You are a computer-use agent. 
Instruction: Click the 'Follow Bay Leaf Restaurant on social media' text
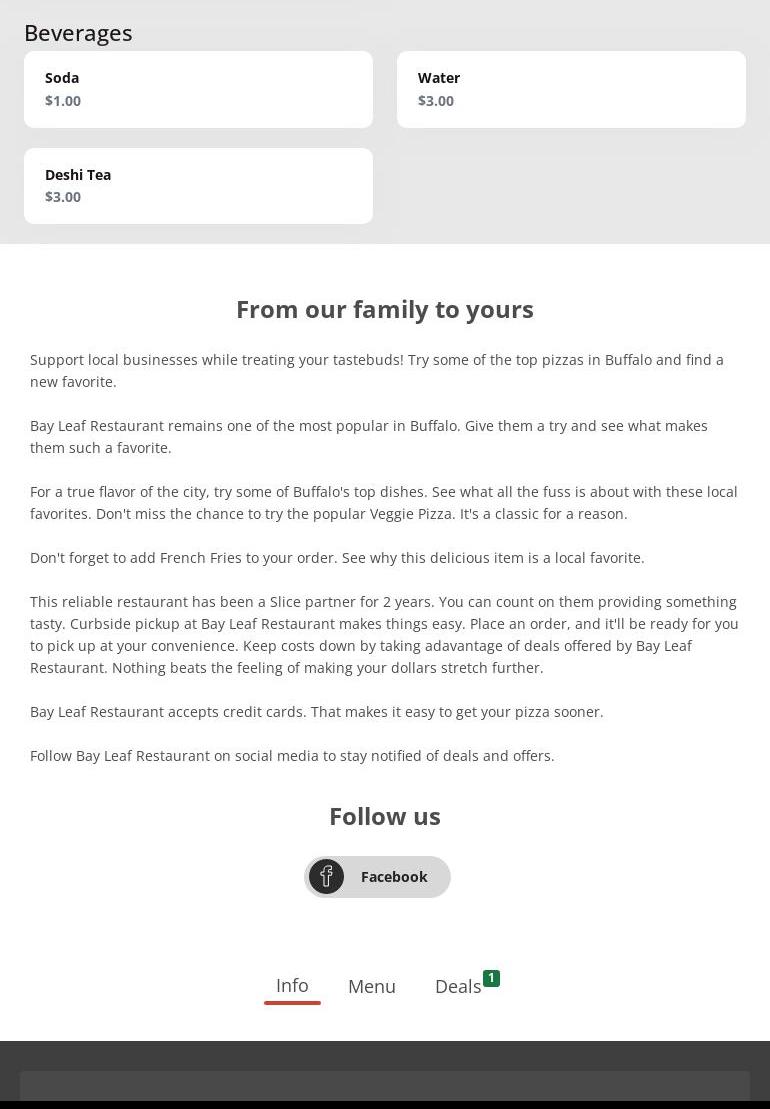292,756
